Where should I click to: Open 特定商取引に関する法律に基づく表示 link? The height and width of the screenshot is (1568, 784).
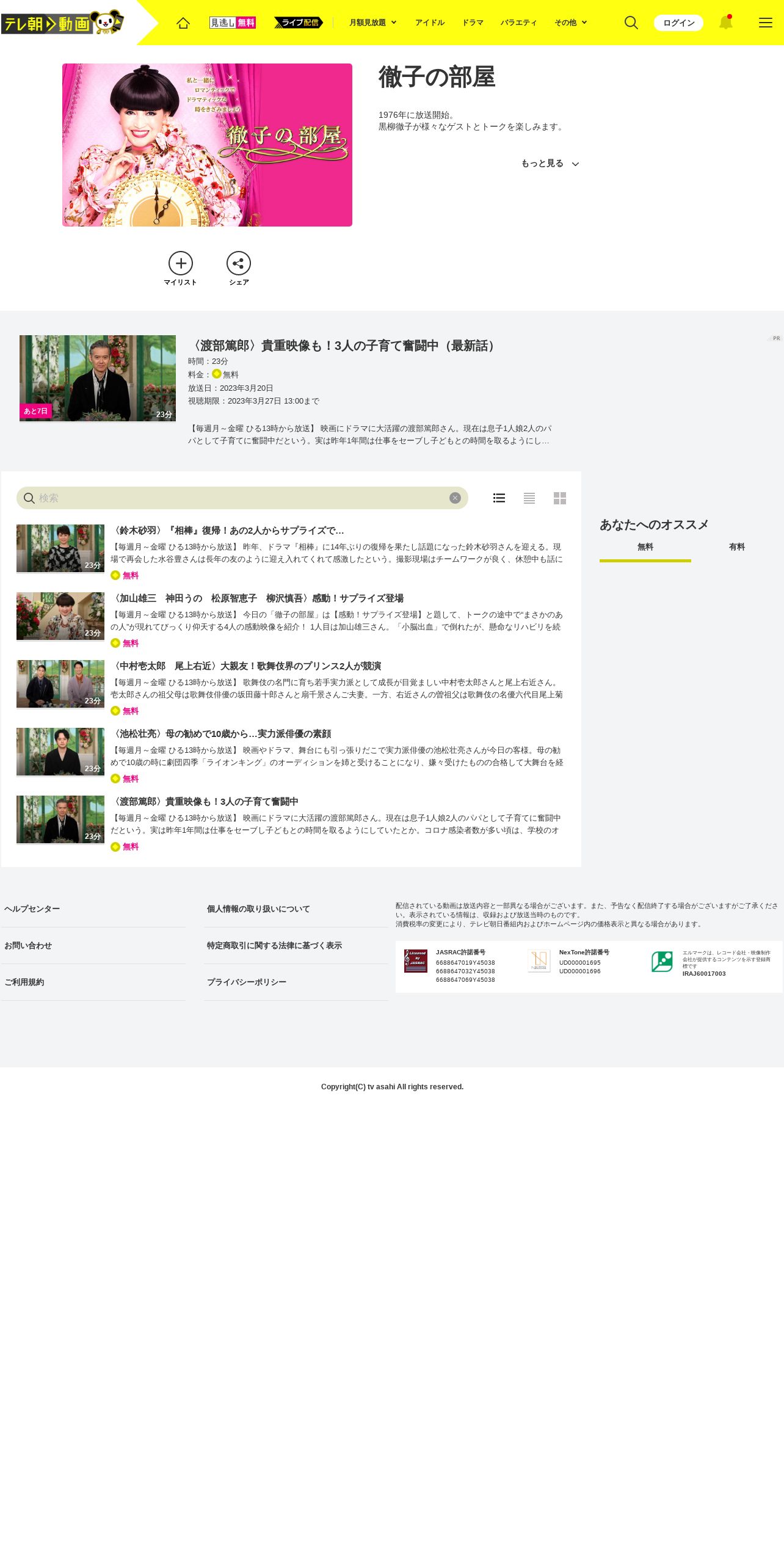point(274,946)
